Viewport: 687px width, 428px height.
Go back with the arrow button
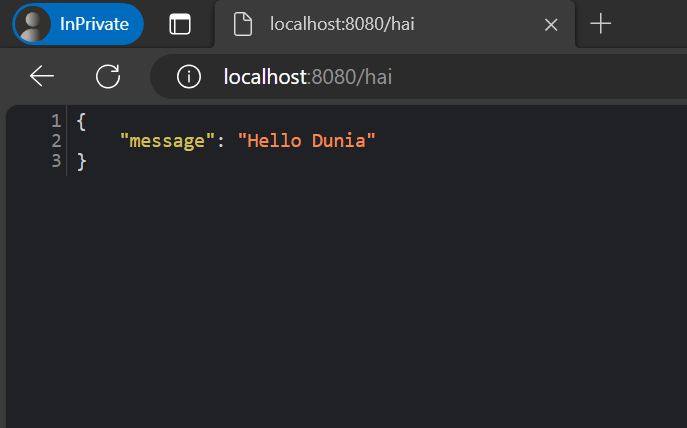(x=42, y=76)
